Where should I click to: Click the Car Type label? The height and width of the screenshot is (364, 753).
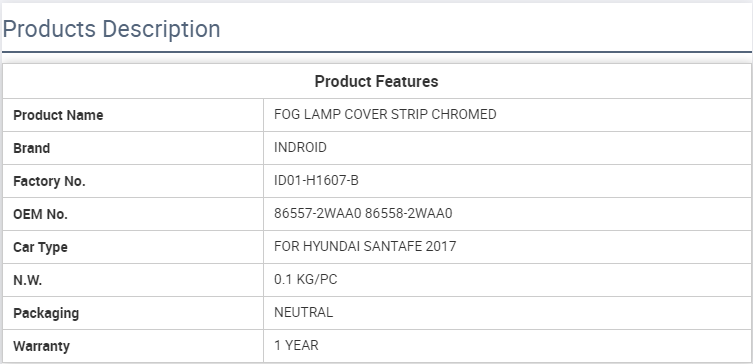point(40,248)
